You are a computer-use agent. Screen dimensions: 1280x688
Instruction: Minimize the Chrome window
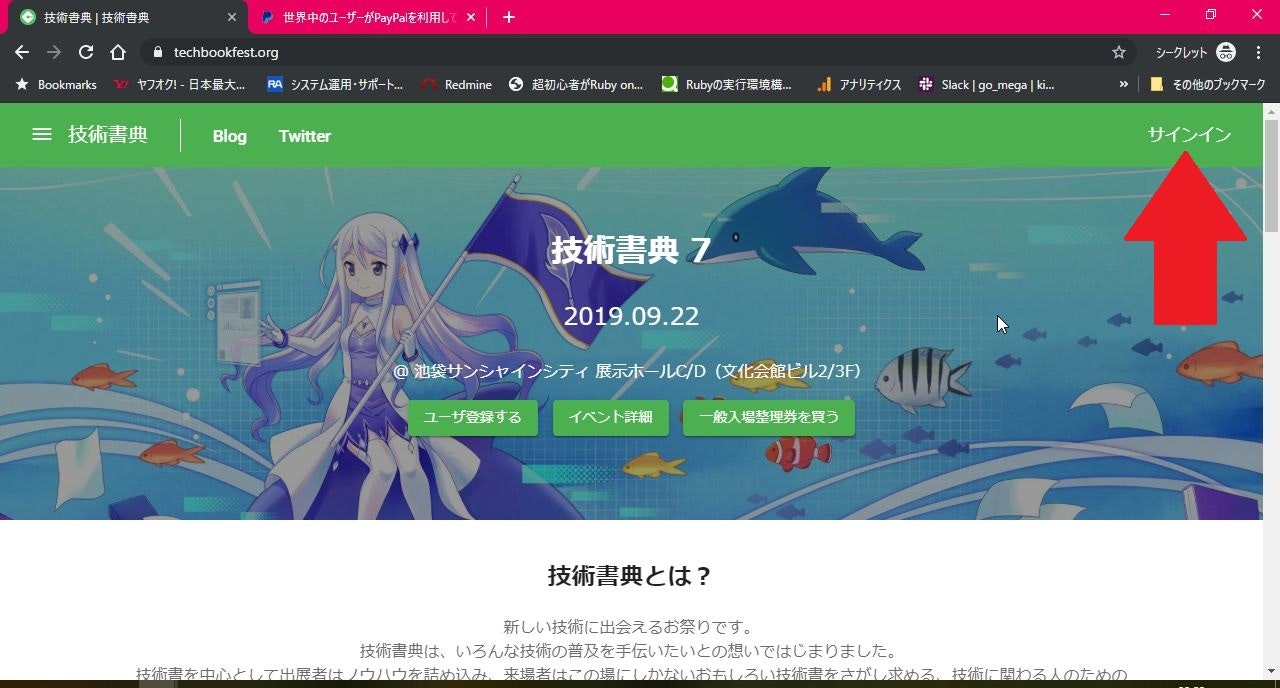coord(1165,15)
